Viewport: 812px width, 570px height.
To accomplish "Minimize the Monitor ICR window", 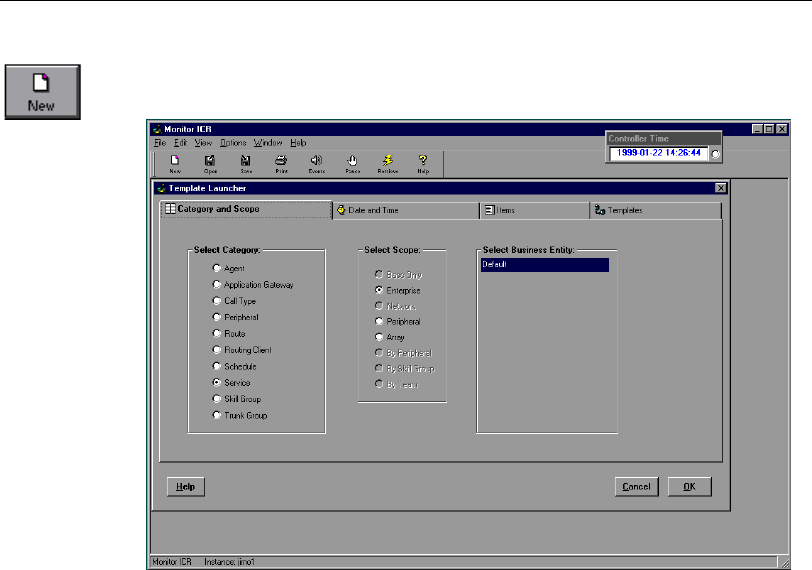I will 758,129.
